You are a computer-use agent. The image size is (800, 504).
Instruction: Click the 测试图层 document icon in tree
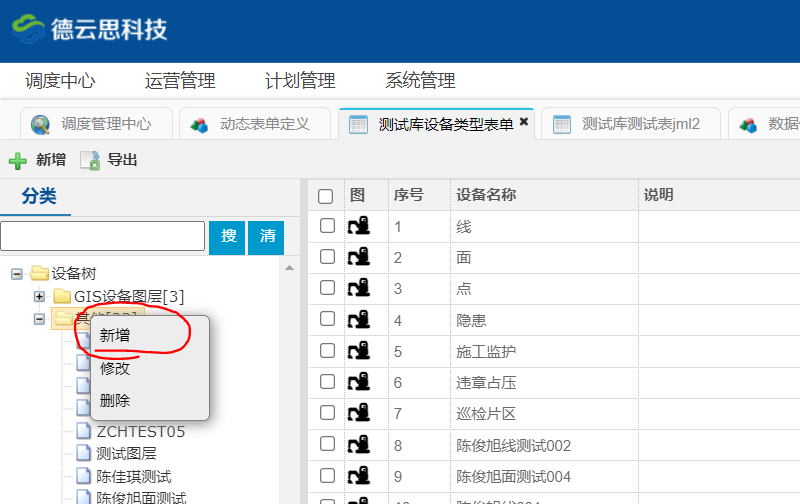pyautogui.click(x=85, y=454)
